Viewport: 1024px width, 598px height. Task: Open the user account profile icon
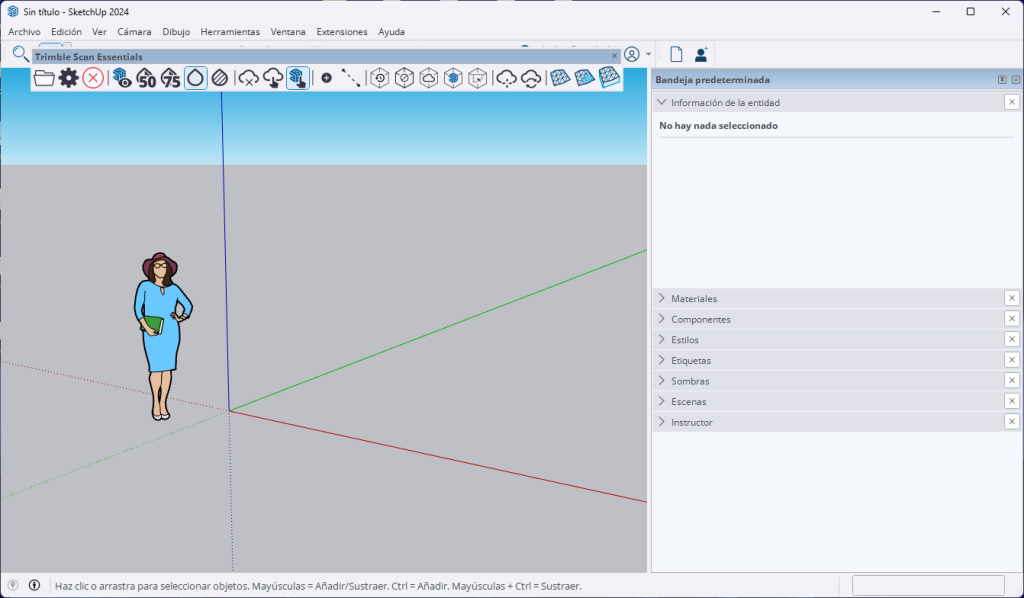(x=632, y=54)
